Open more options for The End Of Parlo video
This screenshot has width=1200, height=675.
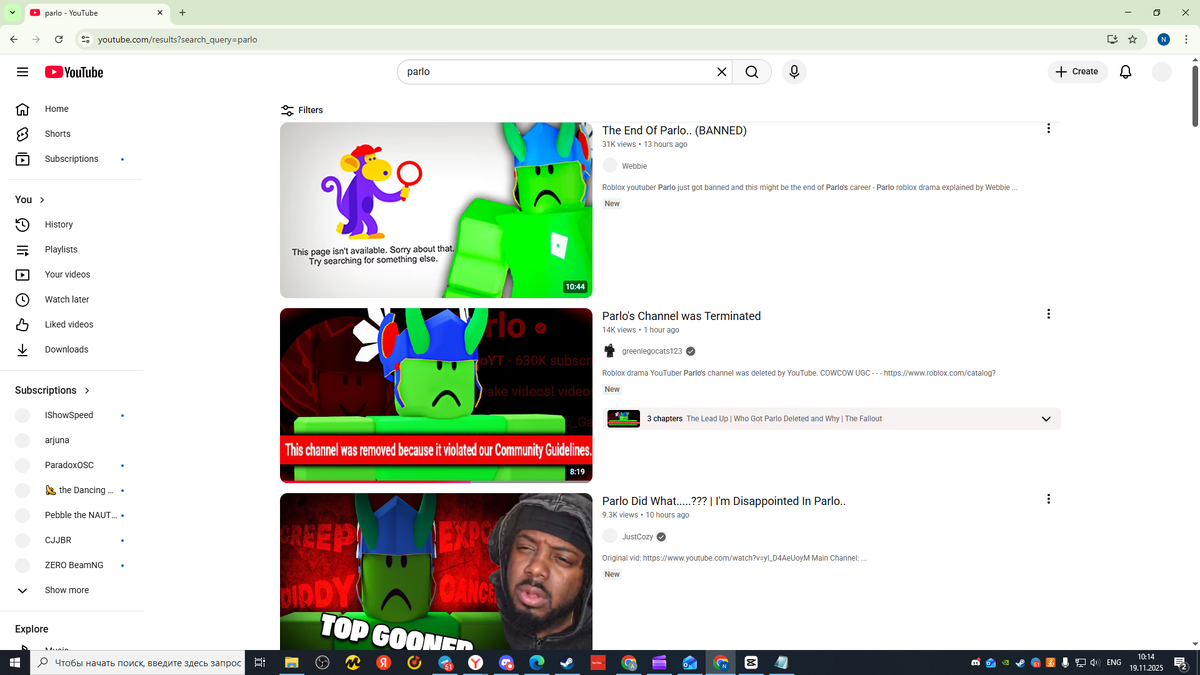click(1048, 128)
